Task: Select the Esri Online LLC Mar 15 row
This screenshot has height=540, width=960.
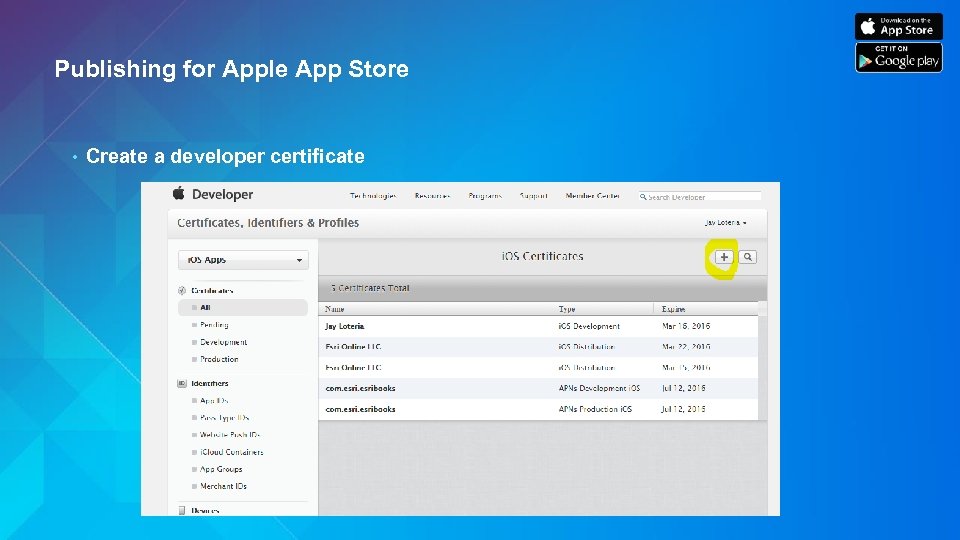Action: [x=538, y=368]
